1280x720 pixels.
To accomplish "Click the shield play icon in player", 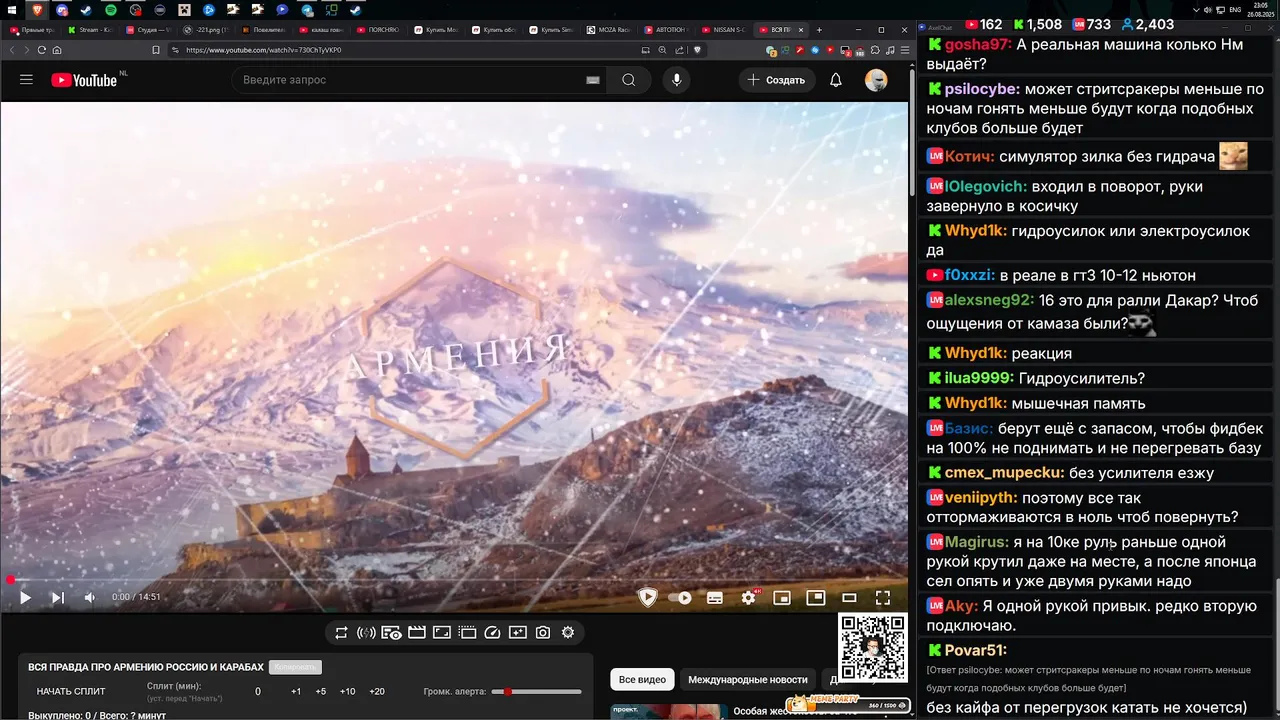I will tap(648, 598).
